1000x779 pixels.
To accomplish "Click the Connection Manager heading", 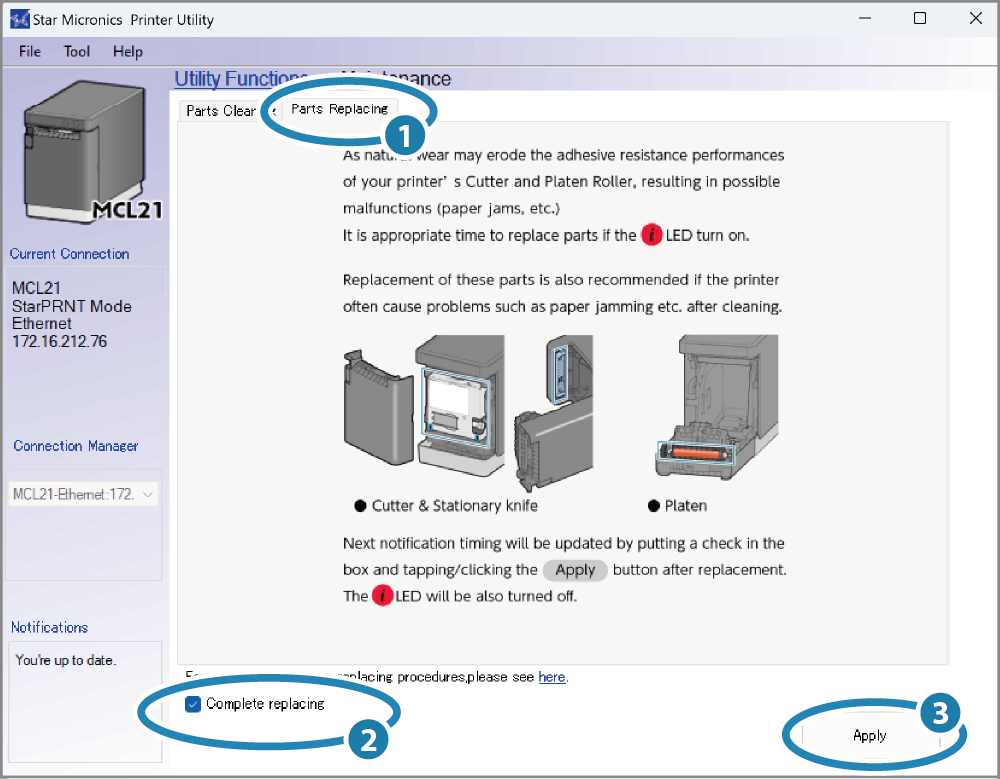I will 75,446.
